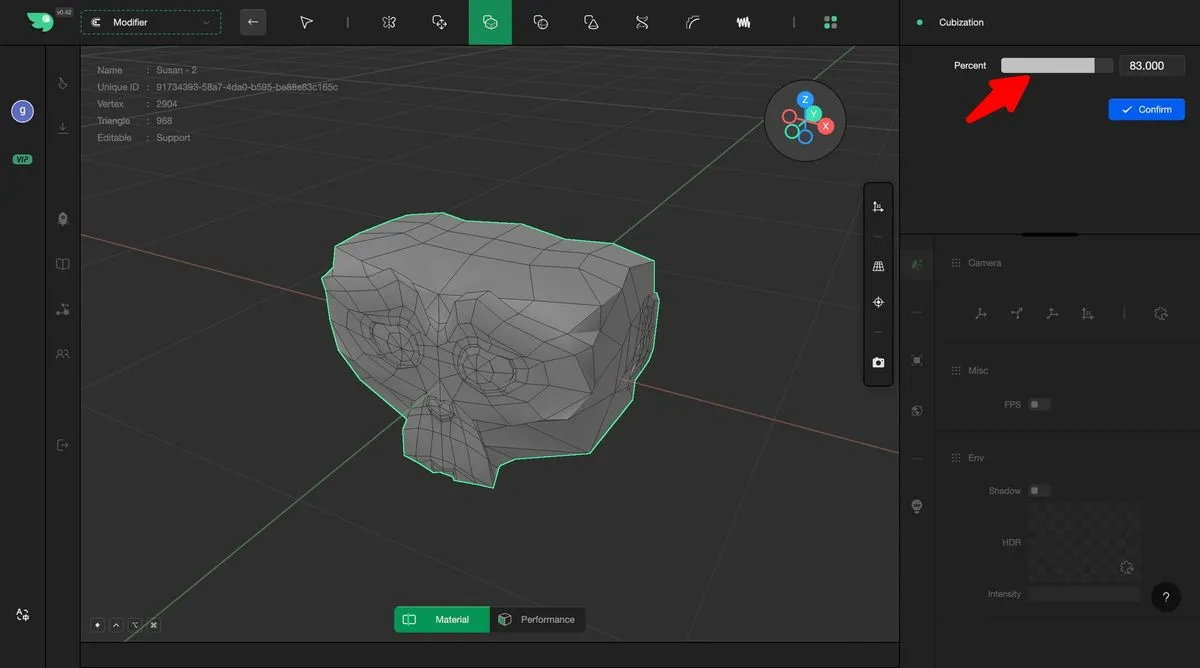The height and width of the screenshot is (668, 1200).
Task: Switch to the Performance view tab
Action: coord(537,620)
